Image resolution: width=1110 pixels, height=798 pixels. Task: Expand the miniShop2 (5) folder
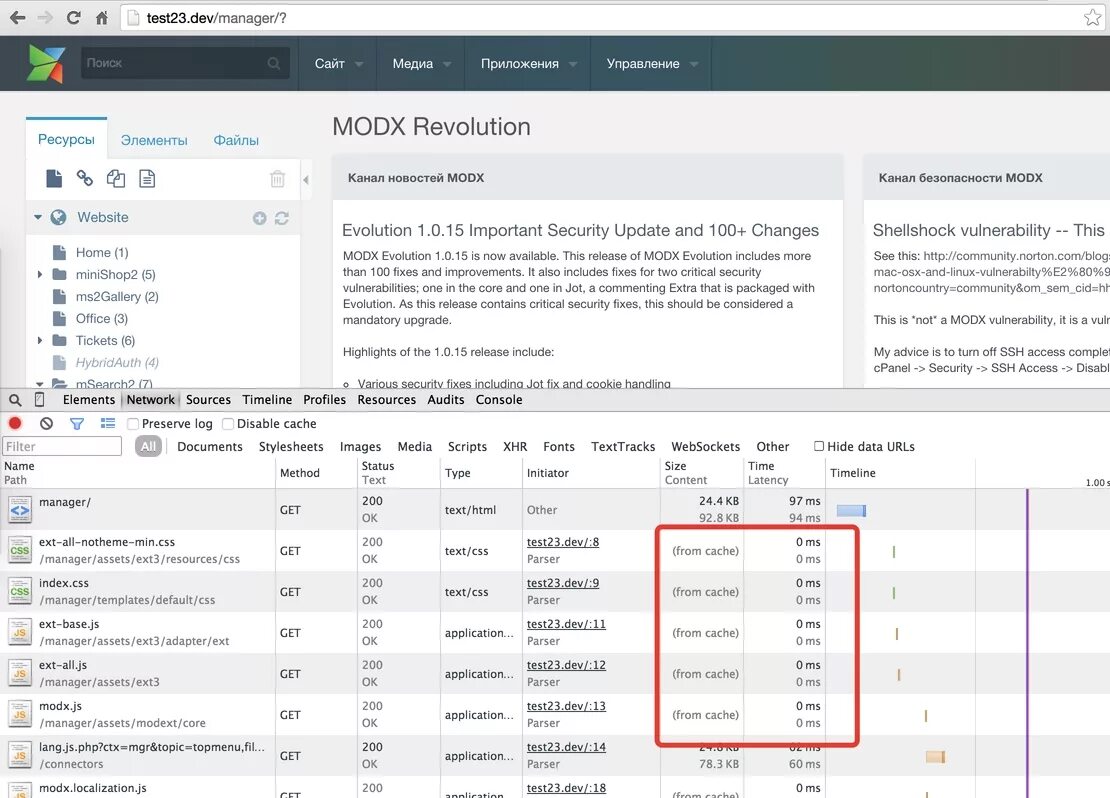[x=40, y=275]
